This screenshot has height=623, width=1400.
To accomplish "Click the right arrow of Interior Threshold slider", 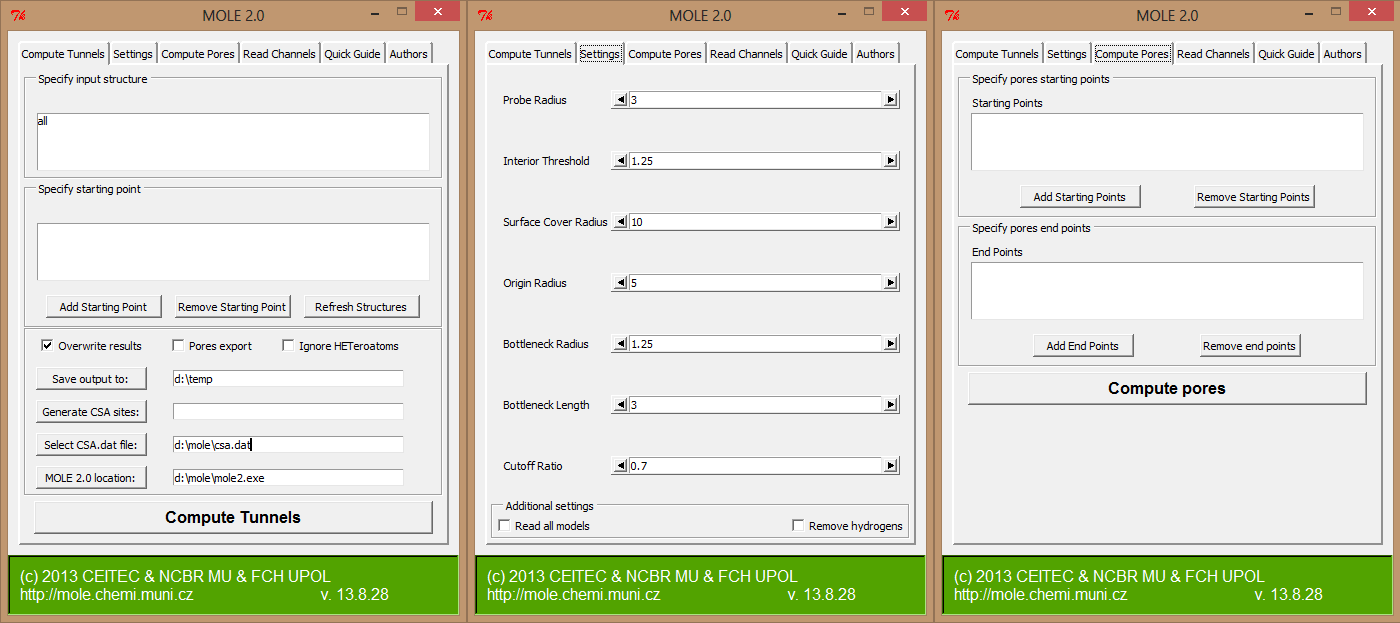I will [890, 161].
